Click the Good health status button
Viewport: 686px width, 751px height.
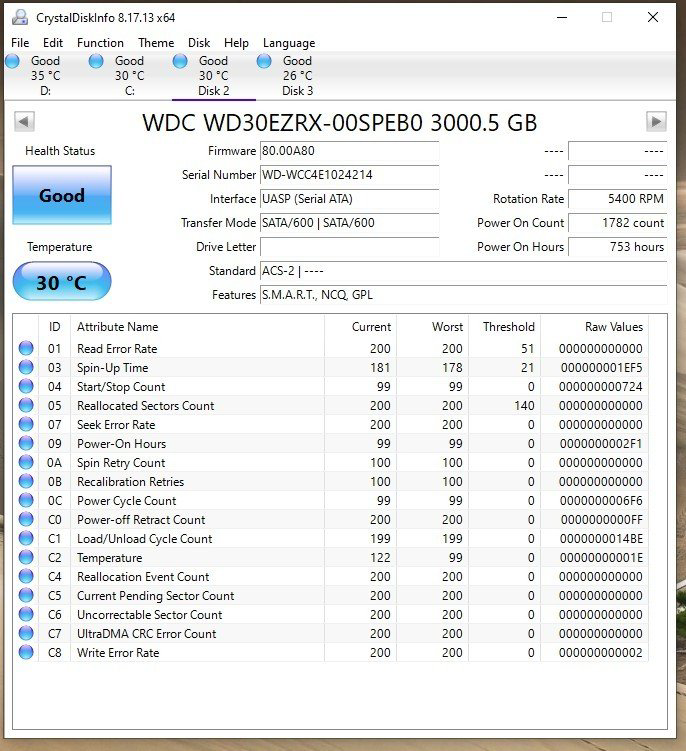coord(62,195)
